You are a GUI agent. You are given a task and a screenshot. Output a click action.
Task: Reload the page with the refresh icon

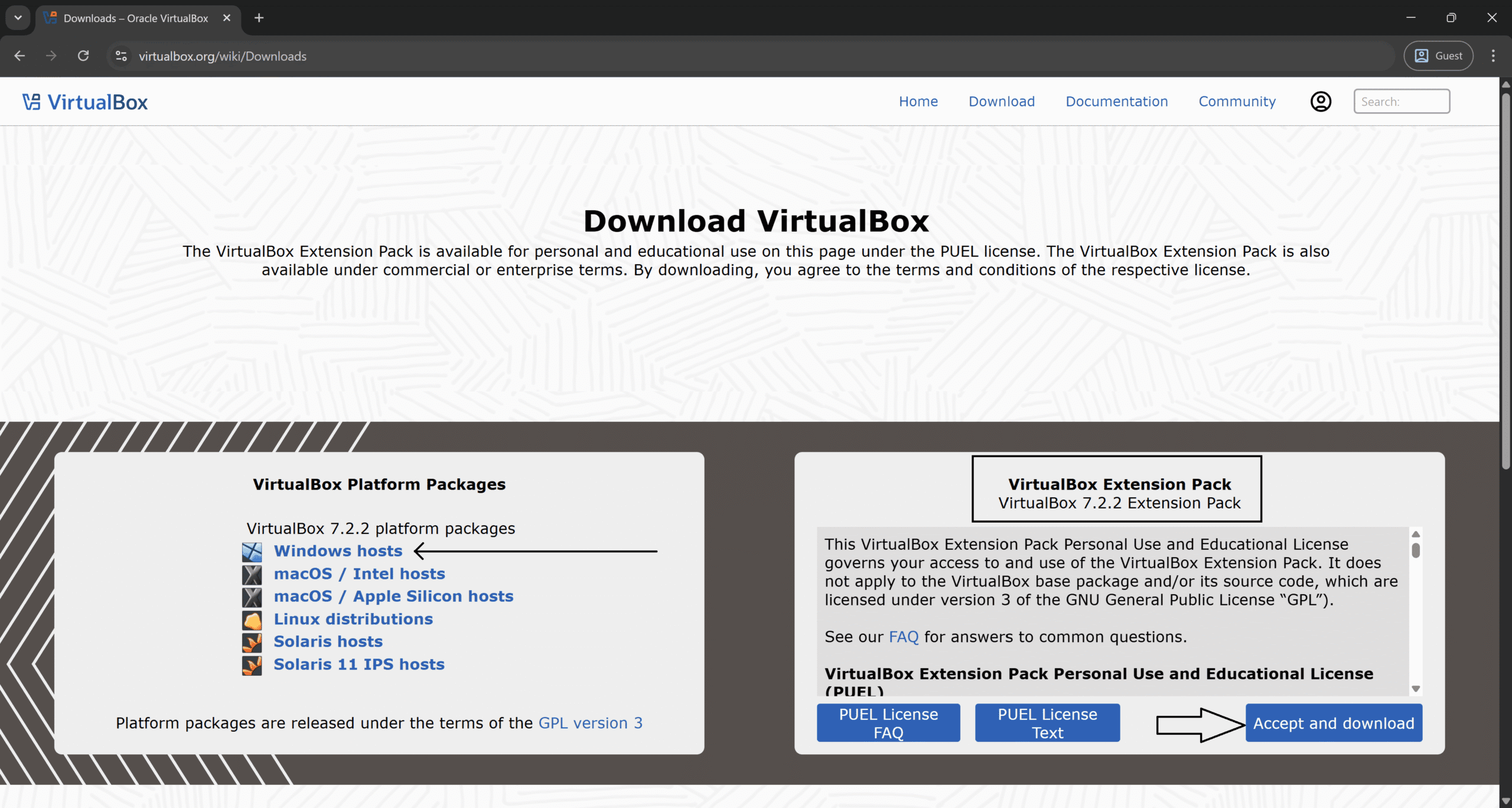[83, 56]
